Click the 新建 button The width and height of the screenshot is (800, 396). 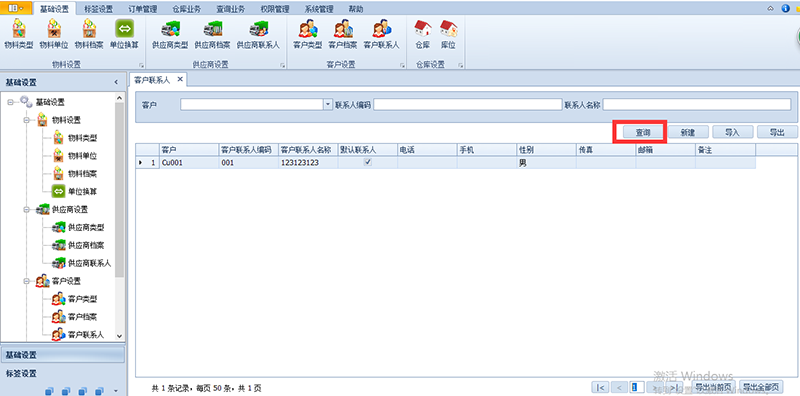pos(688,132)
